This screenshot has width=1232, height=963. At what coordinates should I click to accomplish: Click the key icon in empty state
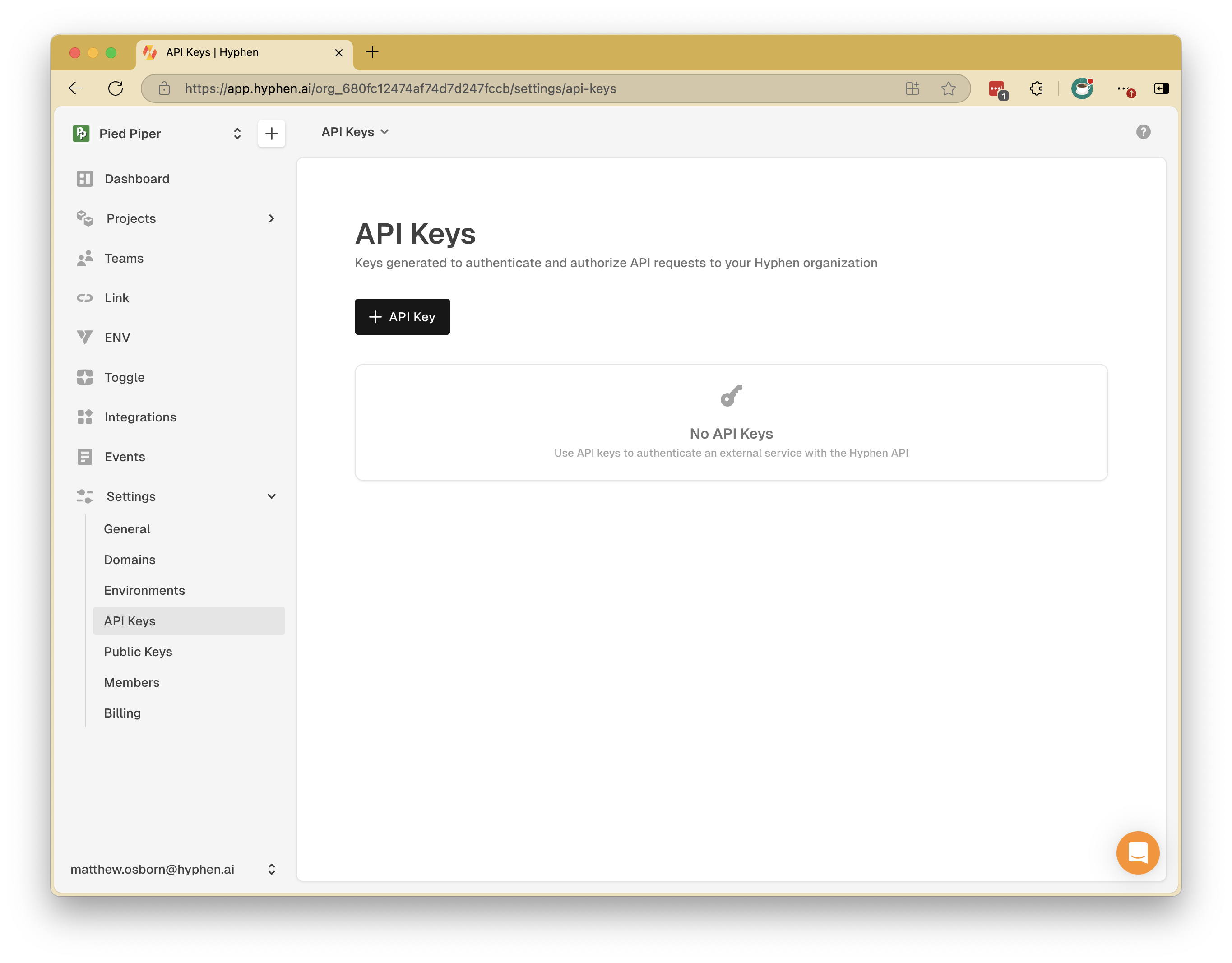[x=731, y=396]
